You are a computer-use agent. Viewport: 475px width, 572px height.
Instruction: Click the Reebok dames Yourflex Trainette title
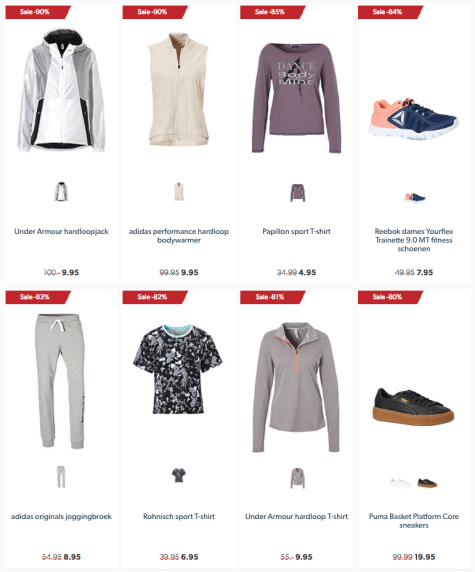414,240
